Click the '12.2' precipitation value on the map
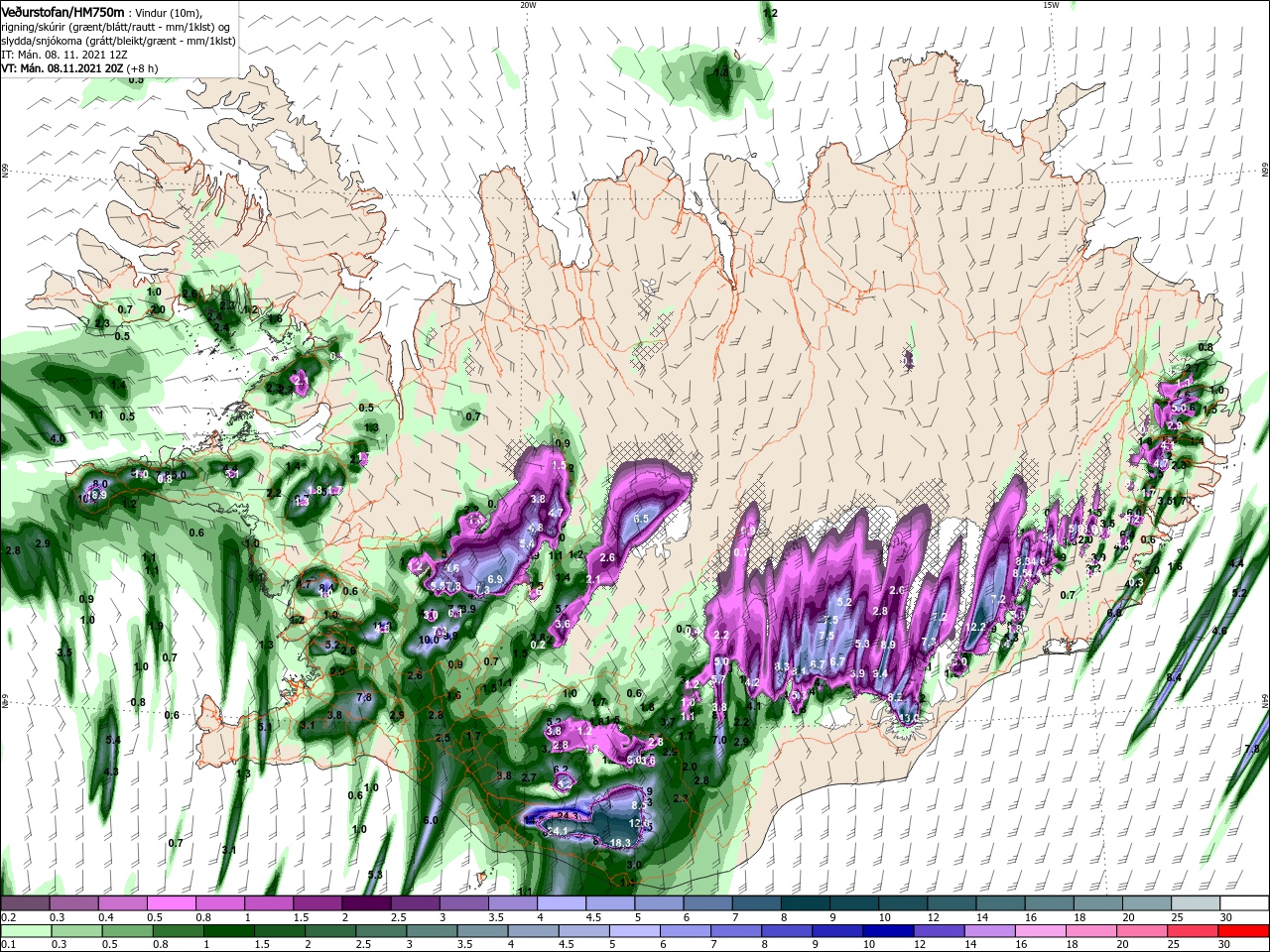The height and width of the screenshot is (952, 1270). (975, 627)
